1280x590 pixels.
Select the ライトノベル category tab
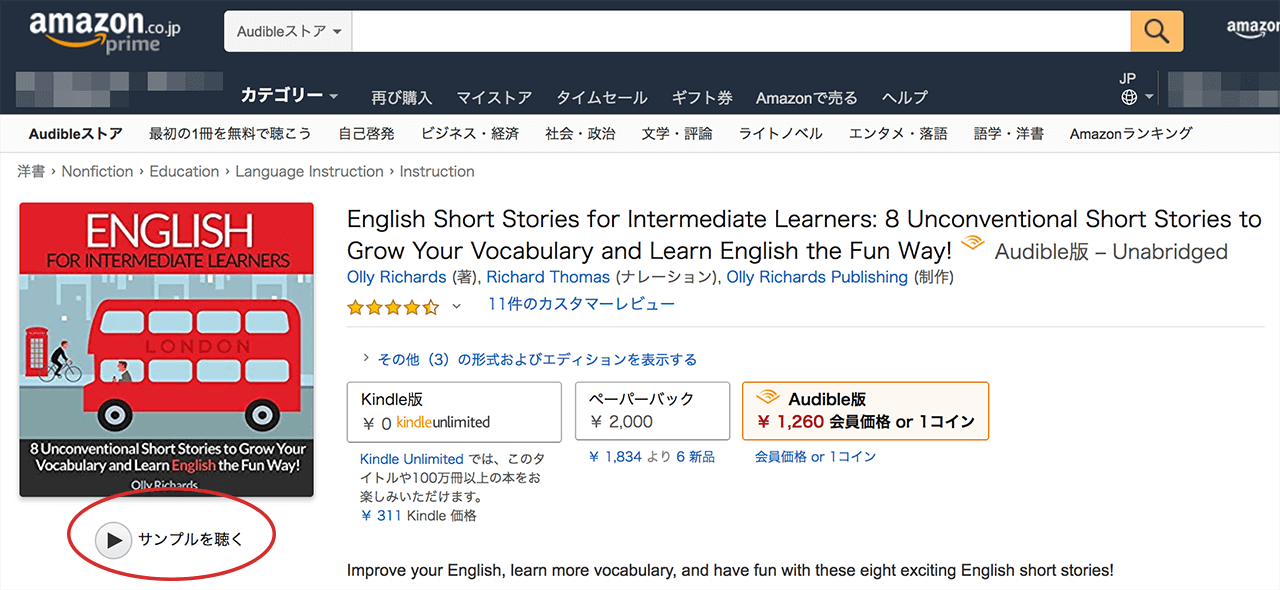(x=780, y=134)
